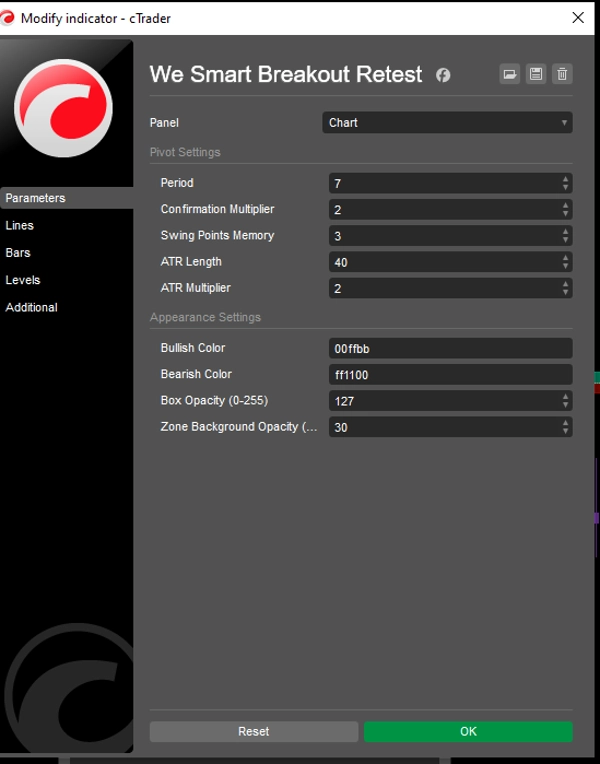This screenshot has height=764, width=600.
Task: Click the Bullish Color field showing 00ffbb
Action: [x=449, y=348]
